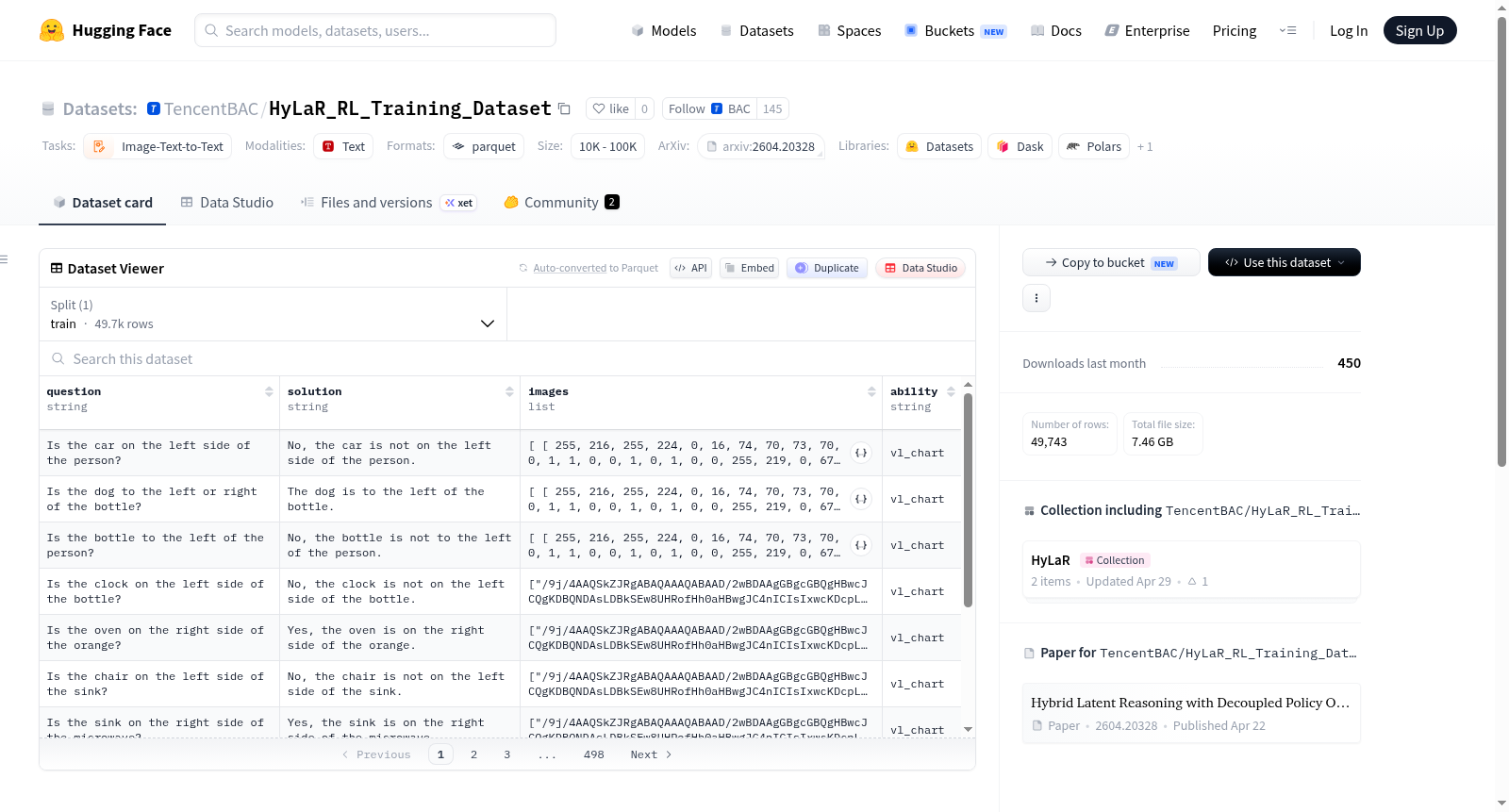Image resolution: width=1509 pixels, height=812 pixels.
Task: Click in the Search this dataset field
Action: 507,358
